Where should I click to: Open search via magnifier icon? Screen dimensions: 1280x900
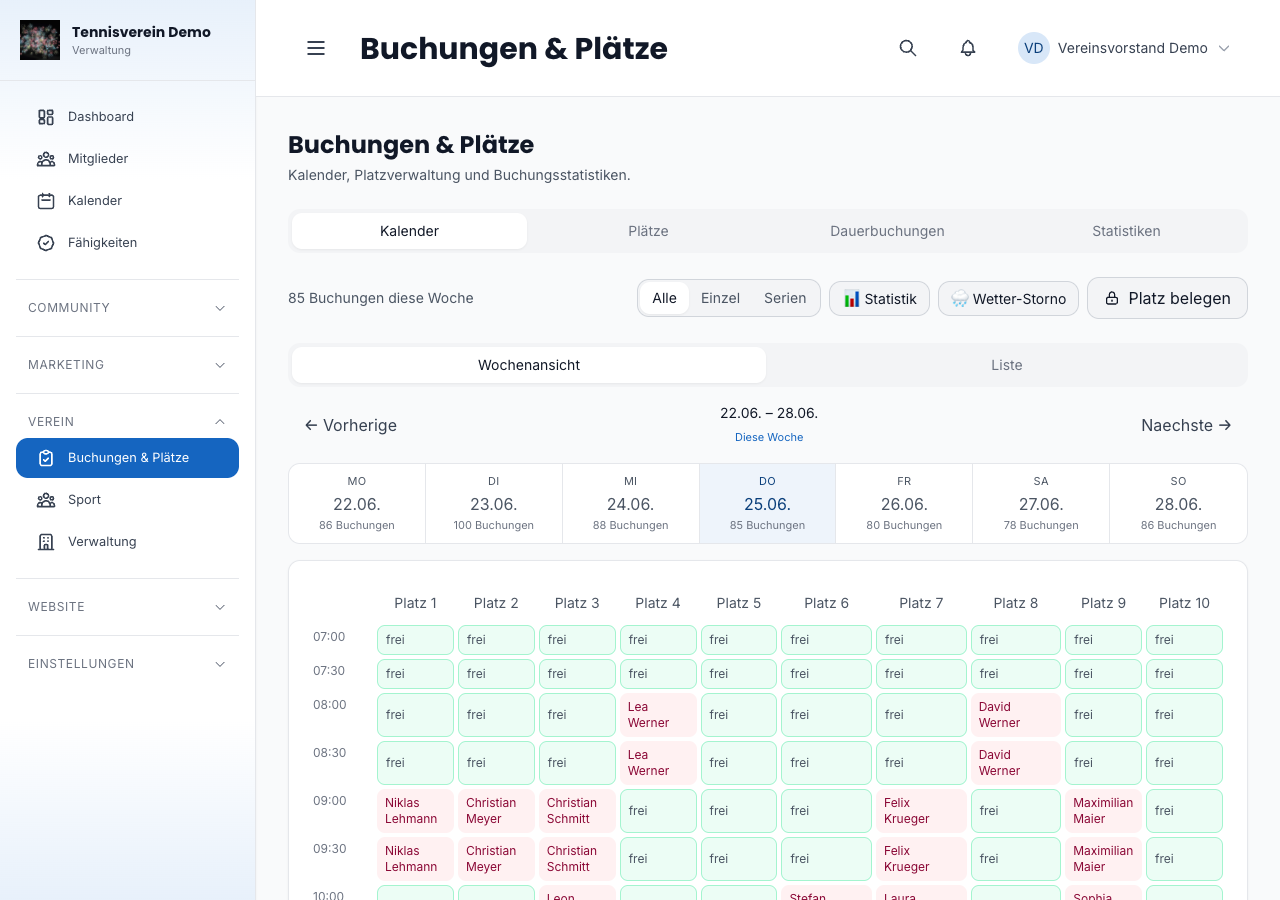pyautogui.click(x=908, y=48)
